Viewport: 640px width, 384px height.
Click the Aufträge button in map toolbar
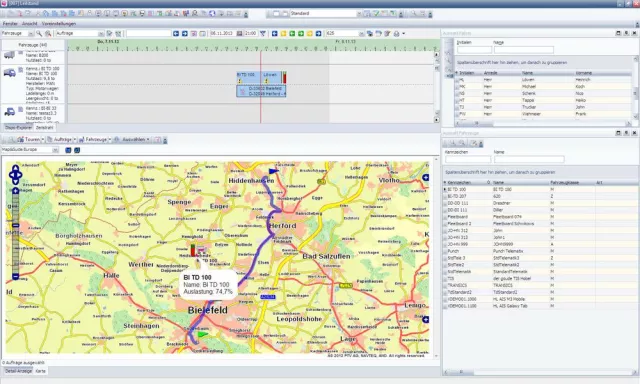click(x=60, y=140)
